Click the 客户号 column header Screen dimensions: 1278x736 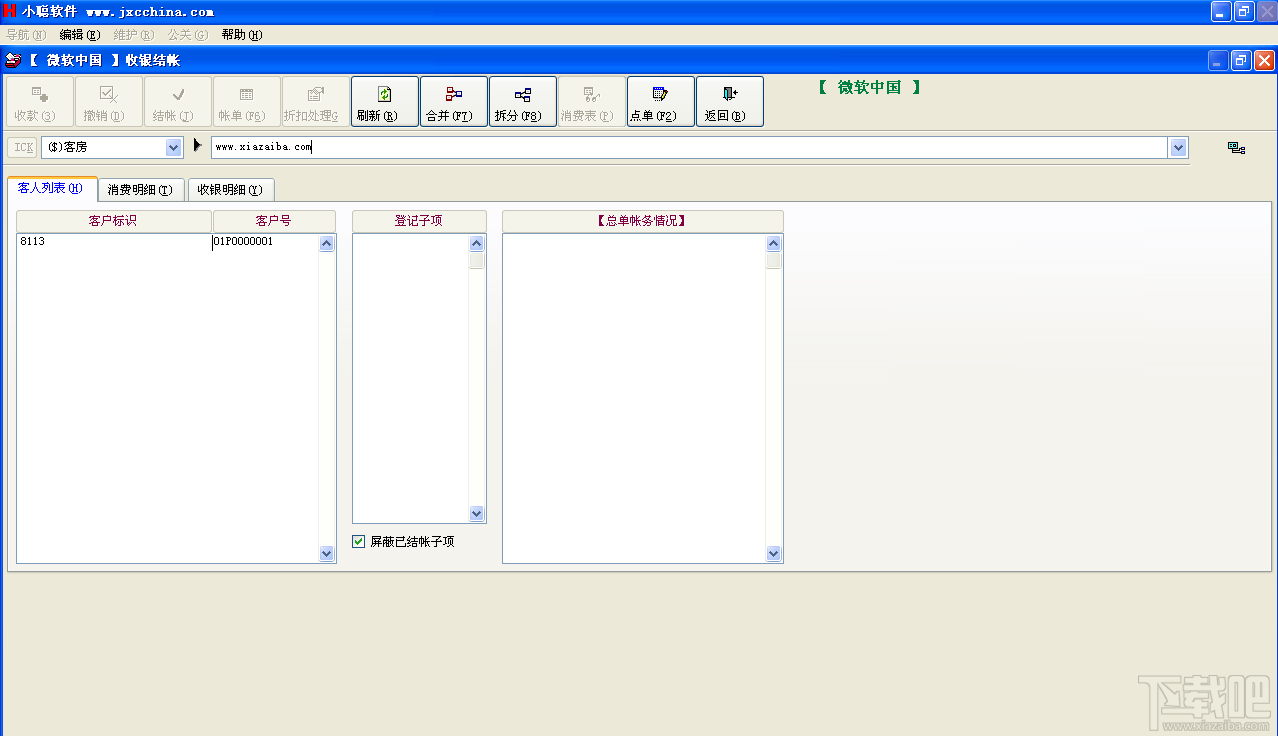click(274, 221)
